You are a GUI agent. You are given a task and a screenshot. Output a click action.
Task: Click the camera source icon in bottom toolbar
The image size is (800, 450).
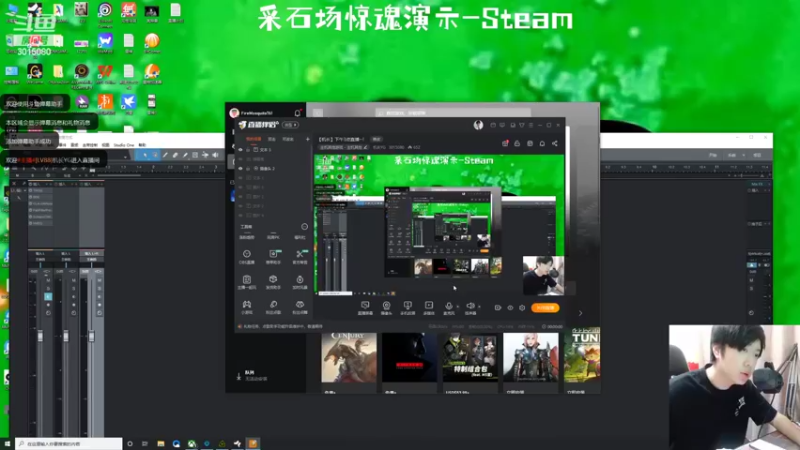(x=386, y=307)
